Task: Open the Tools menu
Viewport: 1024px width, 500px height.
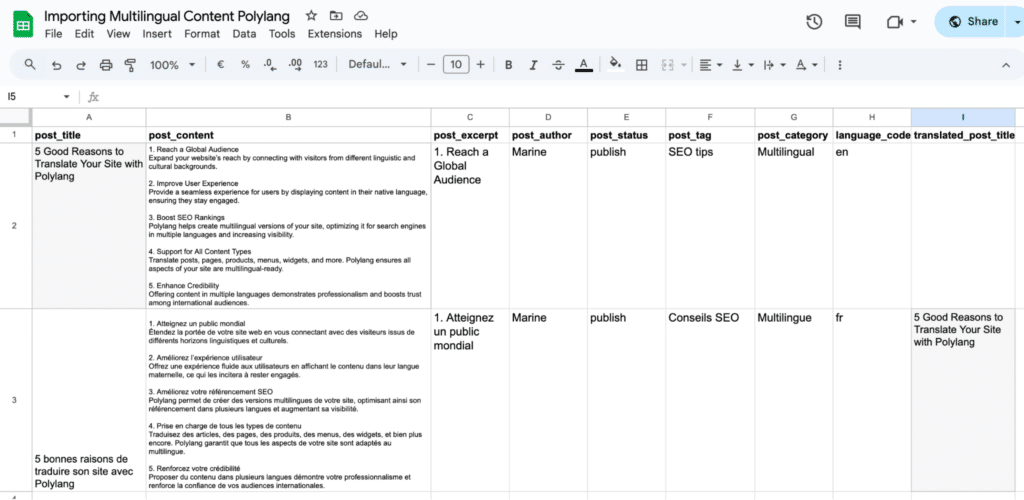Action: (x=282, y=34)
